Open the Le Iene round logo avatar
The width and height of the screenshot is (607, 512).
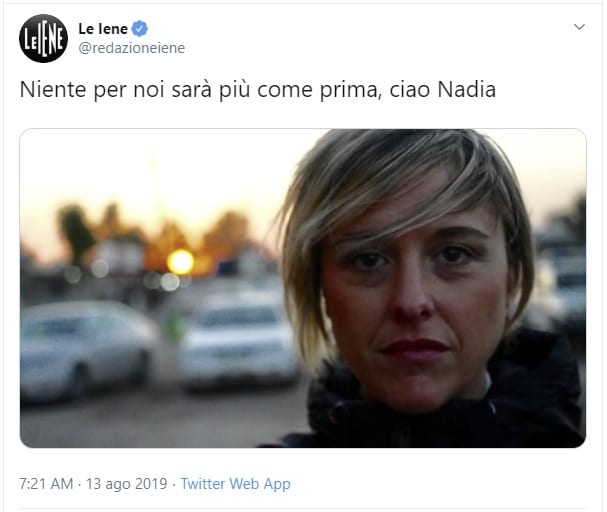(x=43, y=38)
